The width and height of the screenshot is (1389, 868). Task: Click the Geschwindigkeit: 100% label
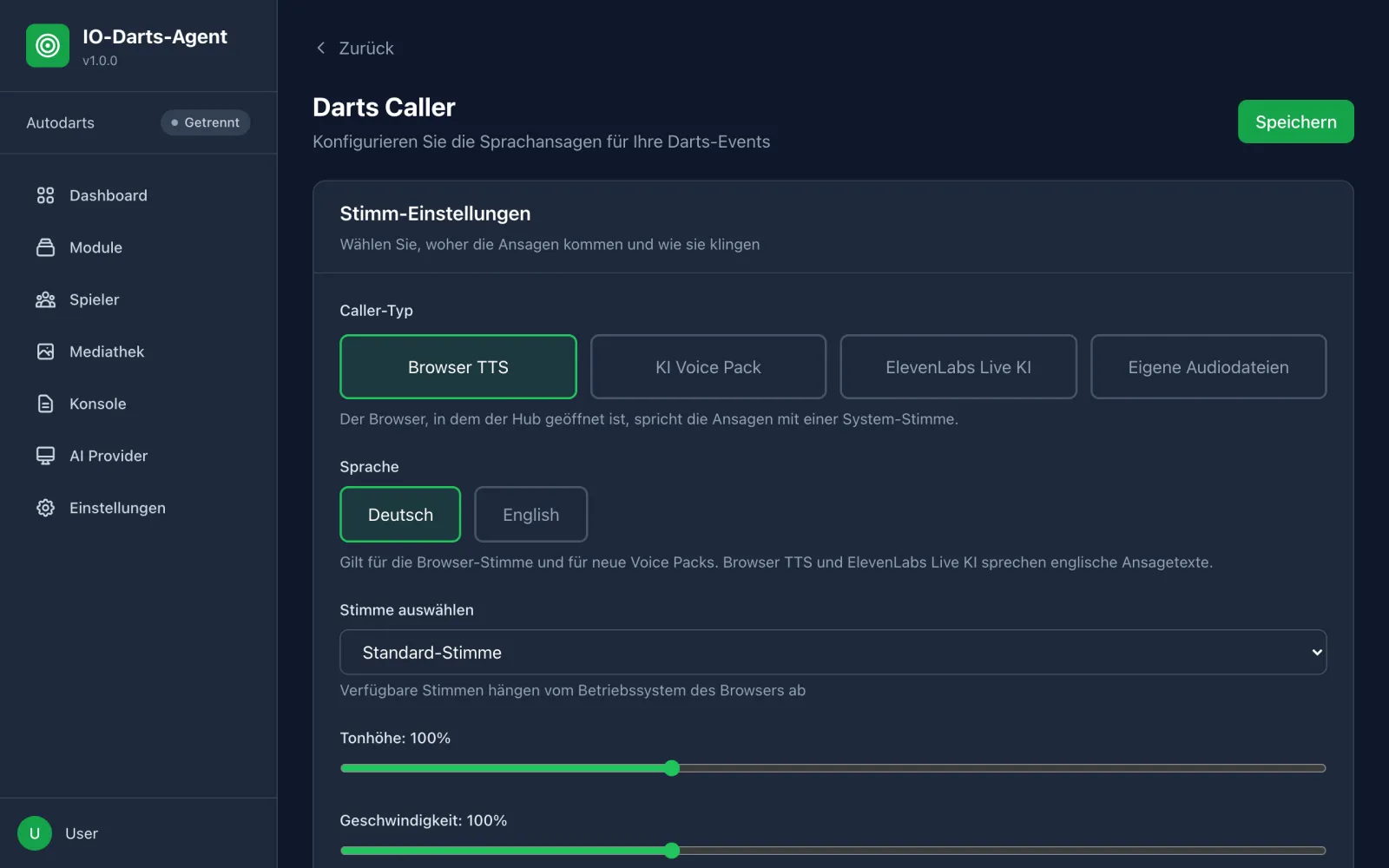click(x=423, y=820)
